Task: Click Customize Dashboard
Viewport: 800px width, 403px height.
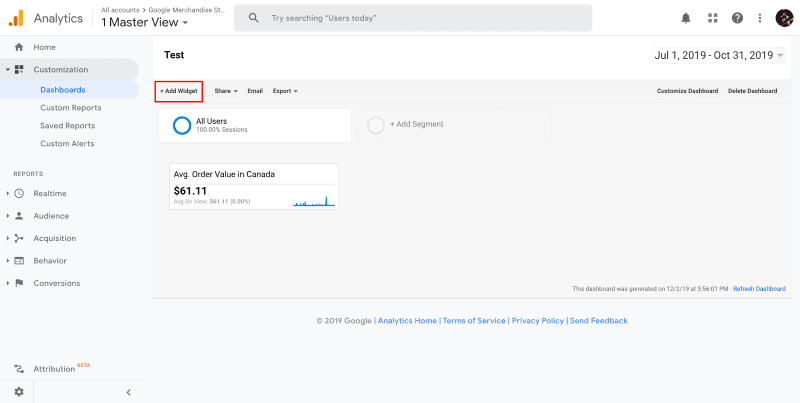Action: click(687, 91)
